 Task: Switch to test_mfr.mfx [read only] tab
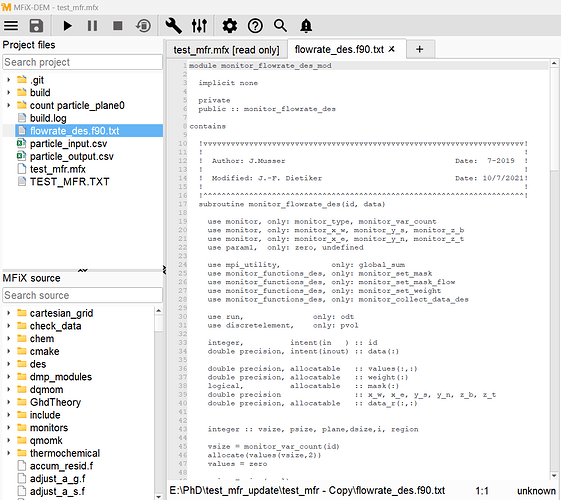click(x=226, y=50)
